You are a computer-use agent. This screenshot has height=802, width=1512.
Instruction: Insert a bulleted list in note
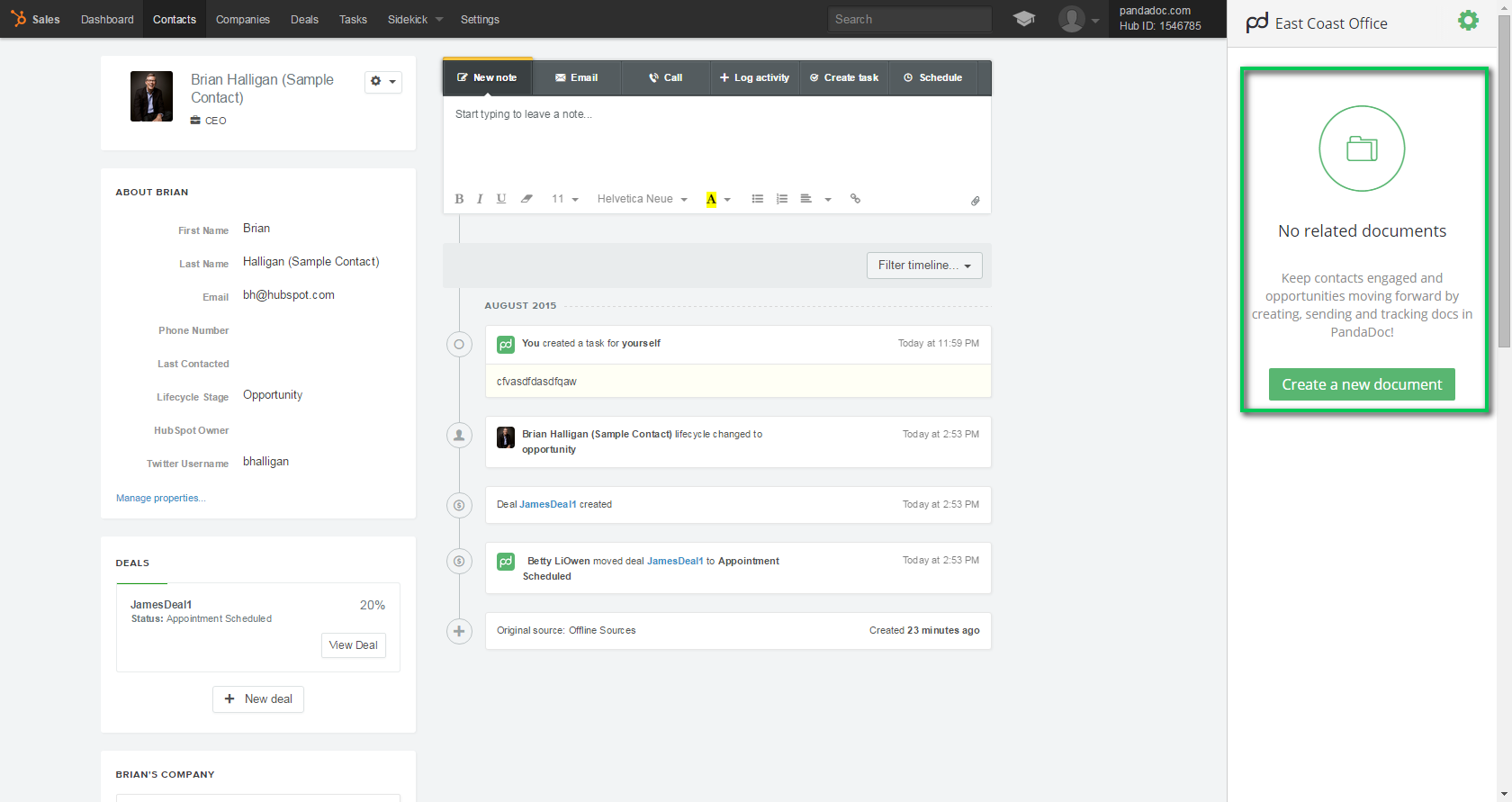point(758,199)
